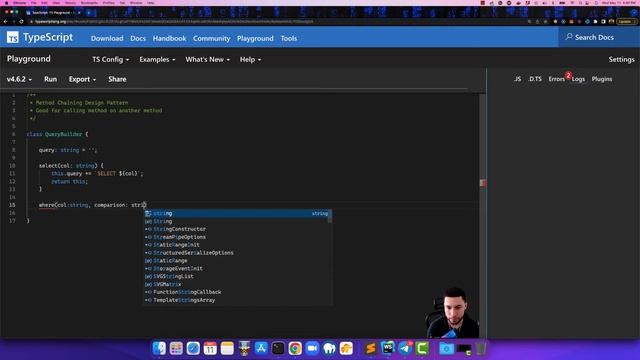The height and width of the screenshot is (360, 640).
Task: Pick StringConstructor from autocomplete list
Action: click(237, 229)
